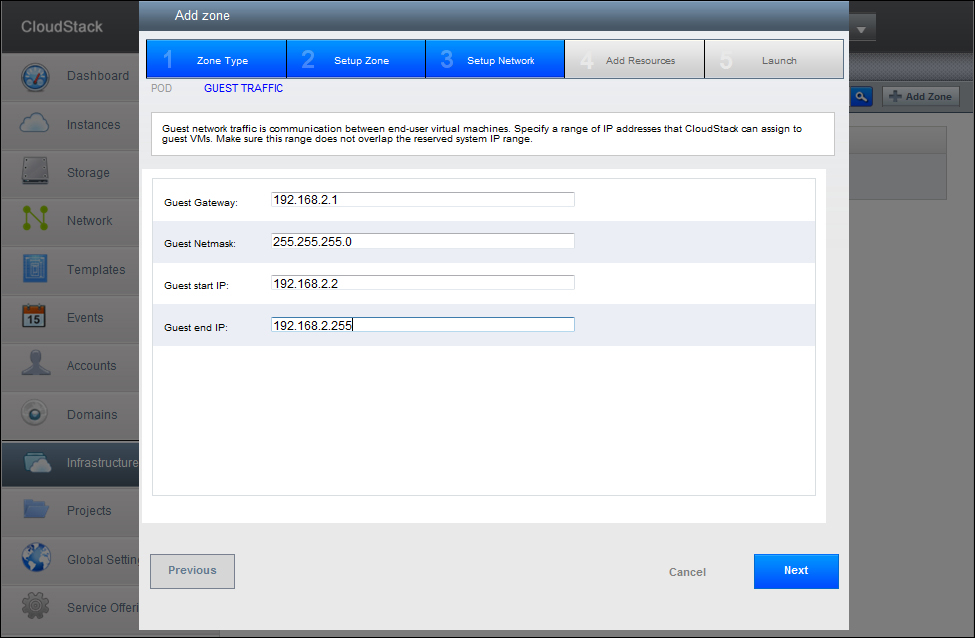Click the Global Settings globe icon

(x=35, y=559)
